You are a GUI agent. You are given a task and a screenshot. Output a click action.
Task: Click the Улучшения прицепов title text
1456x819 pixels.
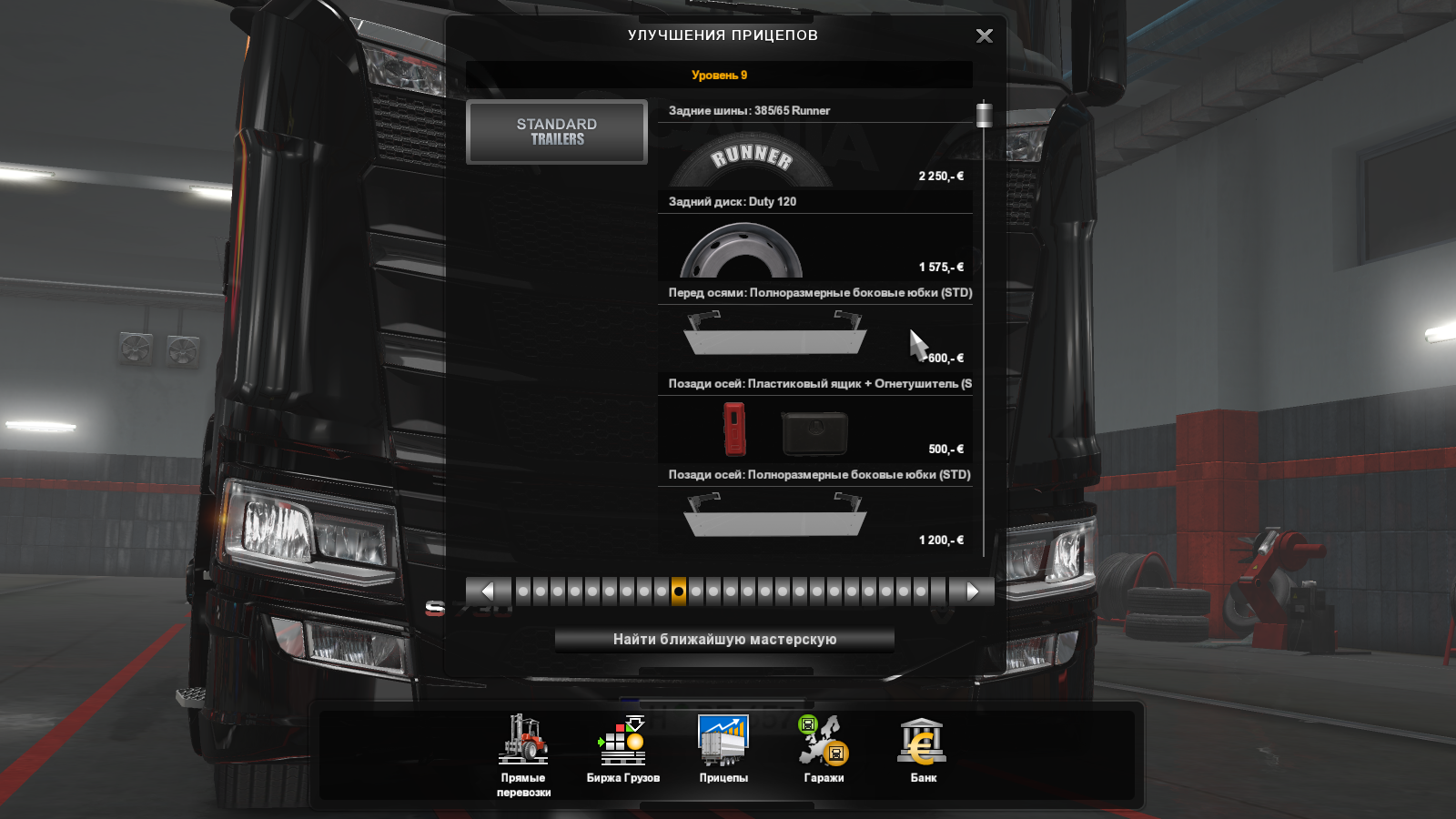point(723,35)
